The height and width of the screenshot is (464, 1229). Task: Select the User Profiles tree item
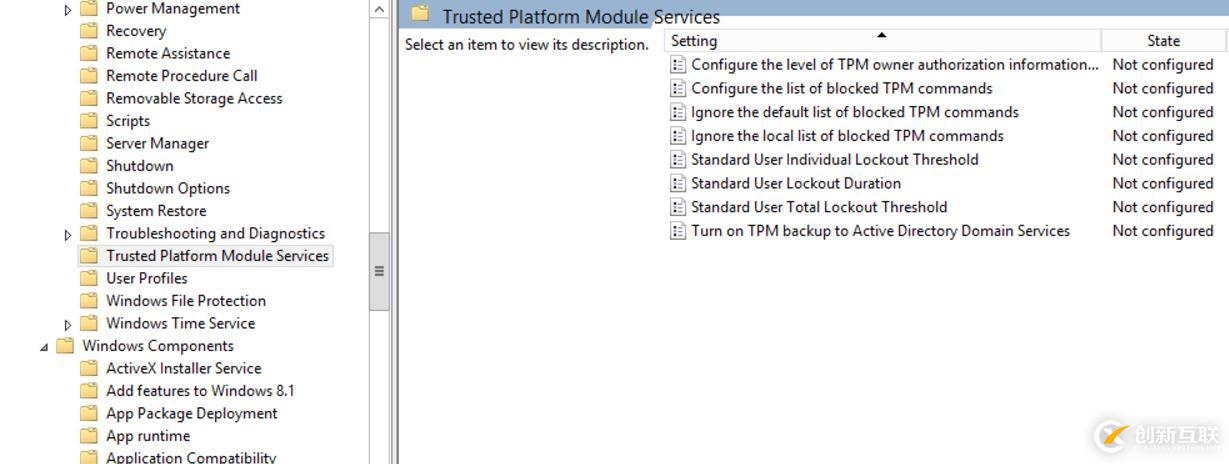(147, 278)
